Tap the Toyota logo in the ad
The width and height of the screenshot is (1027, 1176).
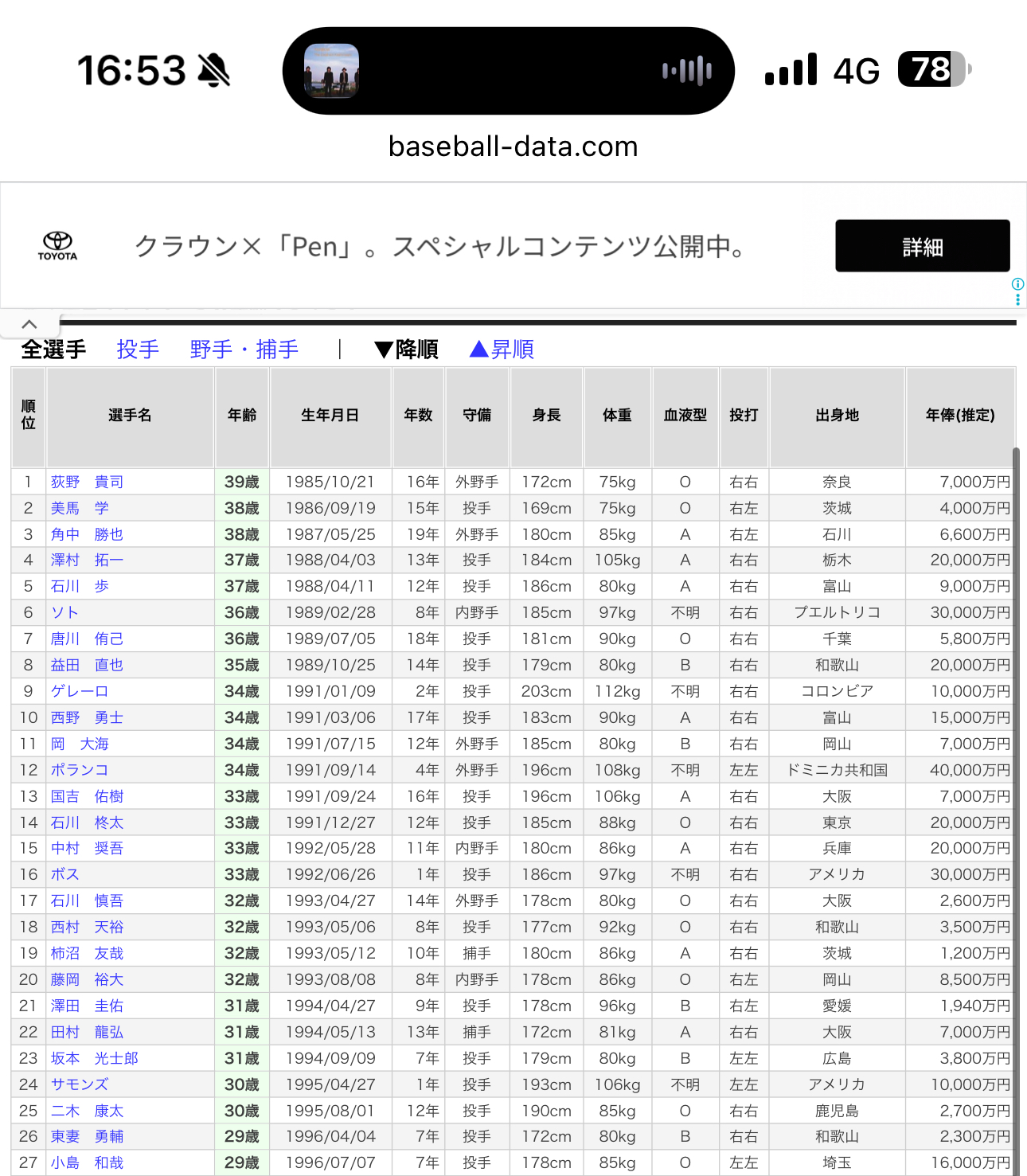click(57, 245)
